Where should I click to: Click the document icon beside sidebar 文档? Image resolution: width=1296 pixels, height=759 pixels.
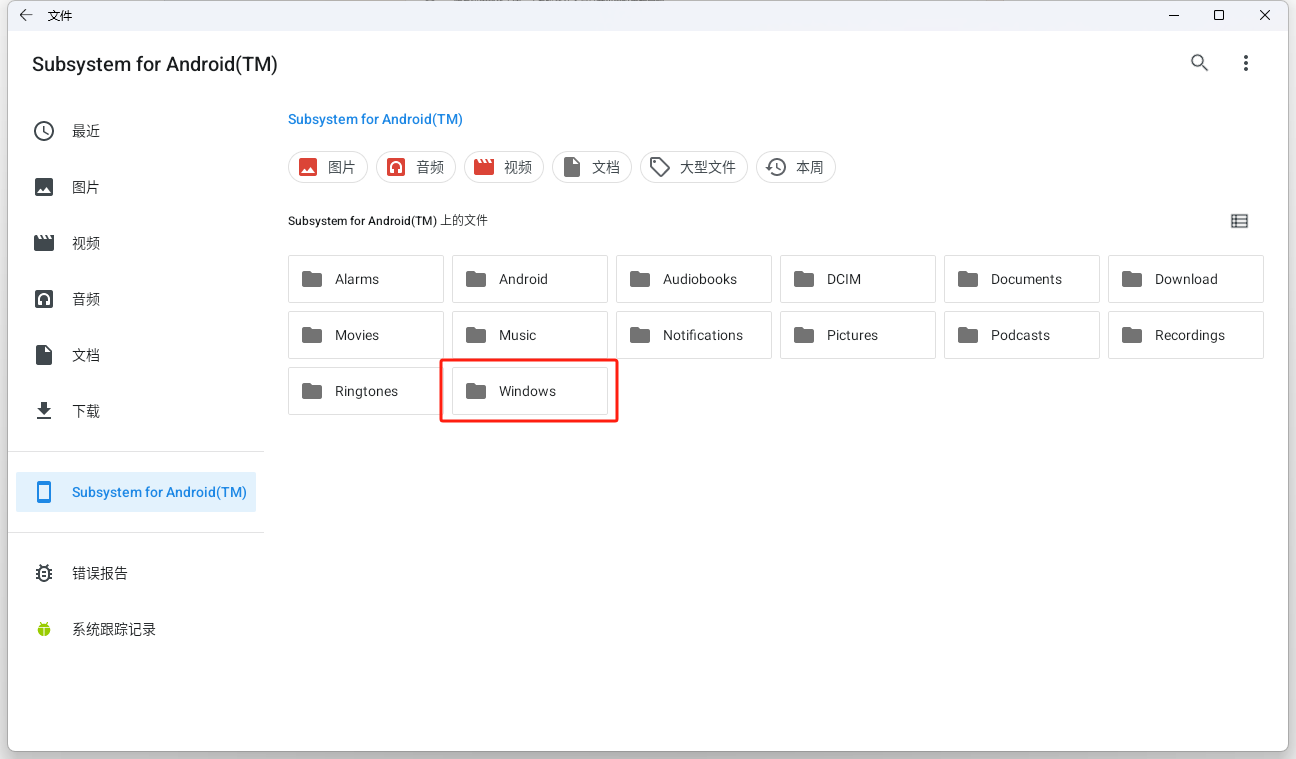44,355
